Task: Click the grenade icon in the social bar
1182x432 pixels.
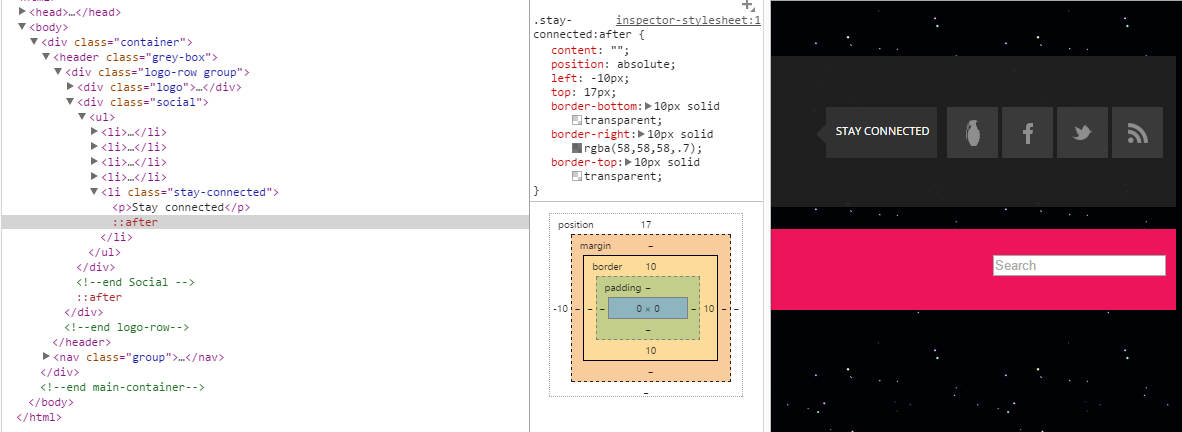Action: click(x=972, y=132)
